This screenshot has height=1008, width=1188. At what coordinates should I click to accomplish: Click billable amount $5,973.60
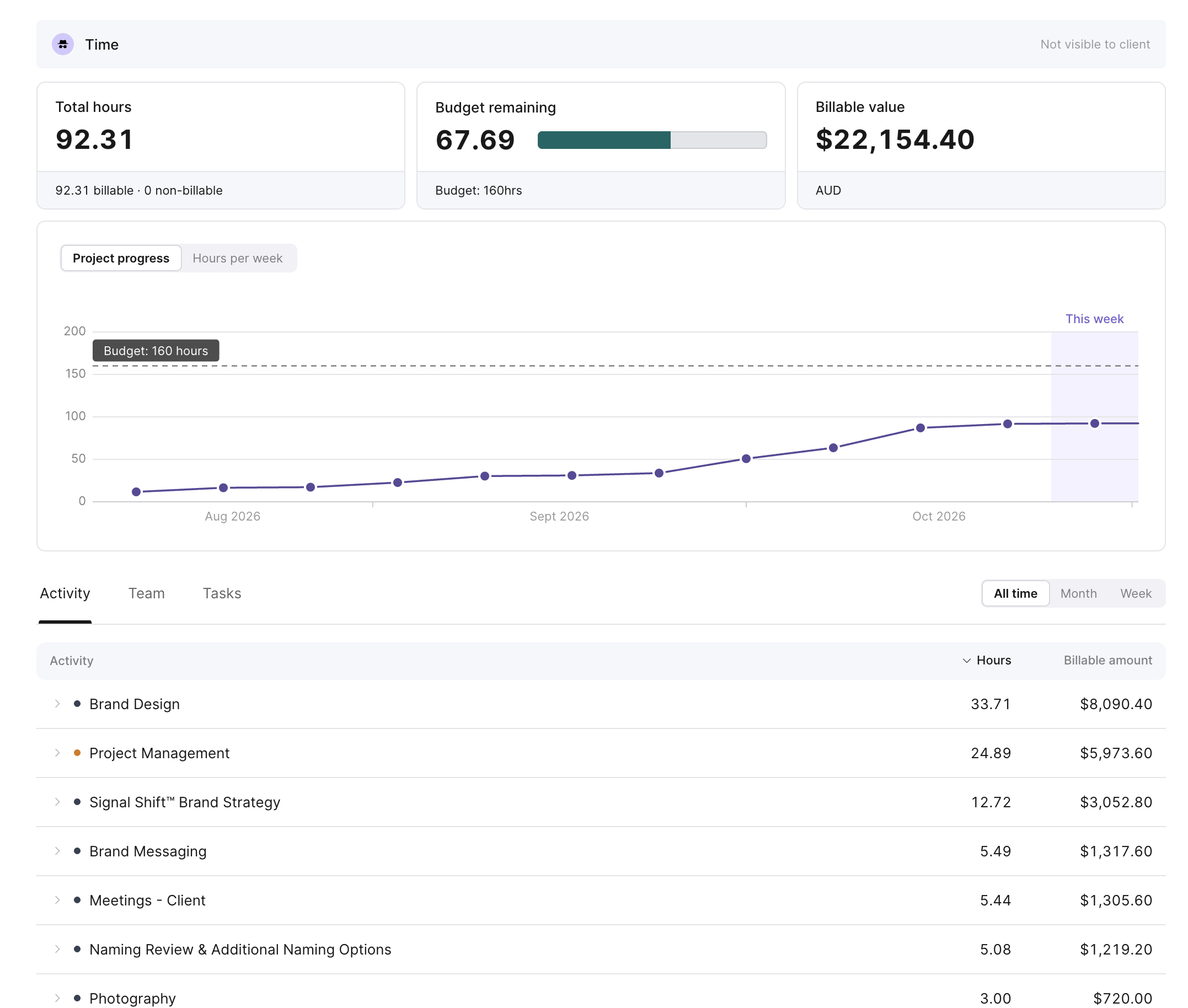1116,753
